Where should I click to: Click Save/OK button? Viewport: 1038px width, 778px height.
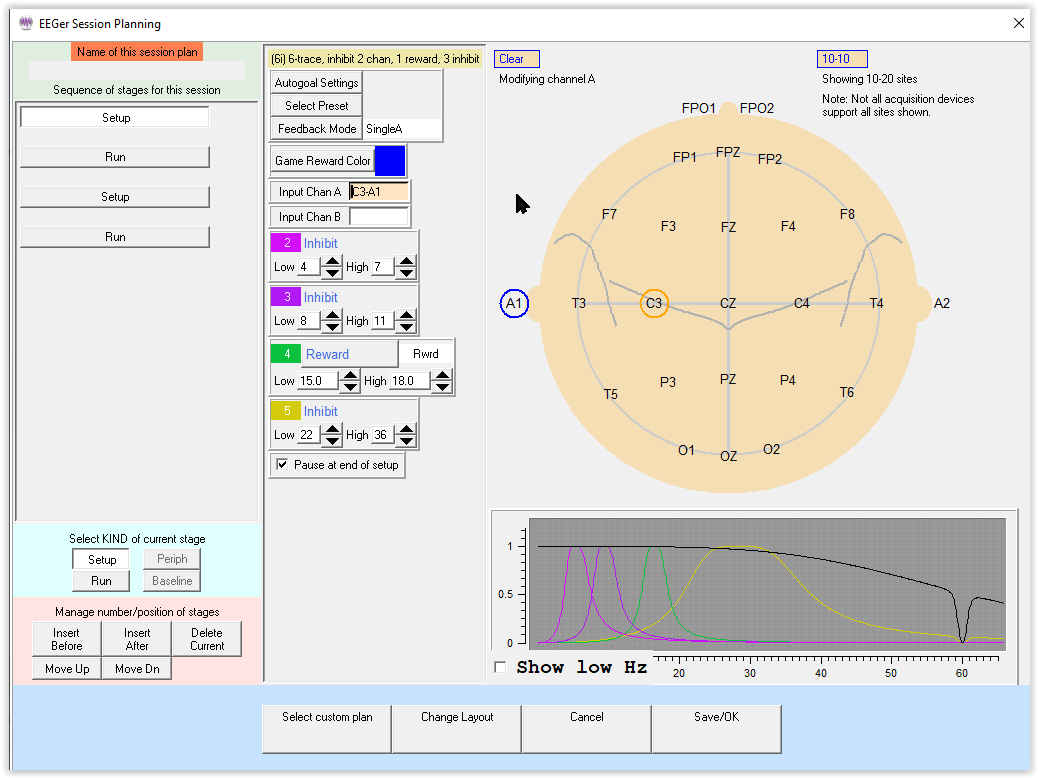716,729
